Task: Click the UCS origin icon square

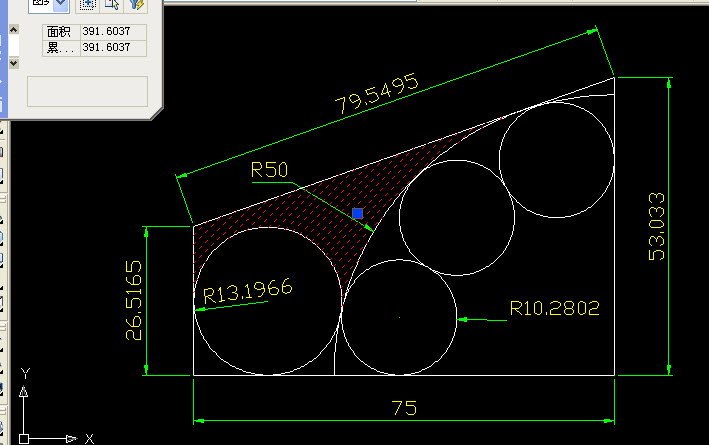Action: pyautogui.click(x=24, y=439)
